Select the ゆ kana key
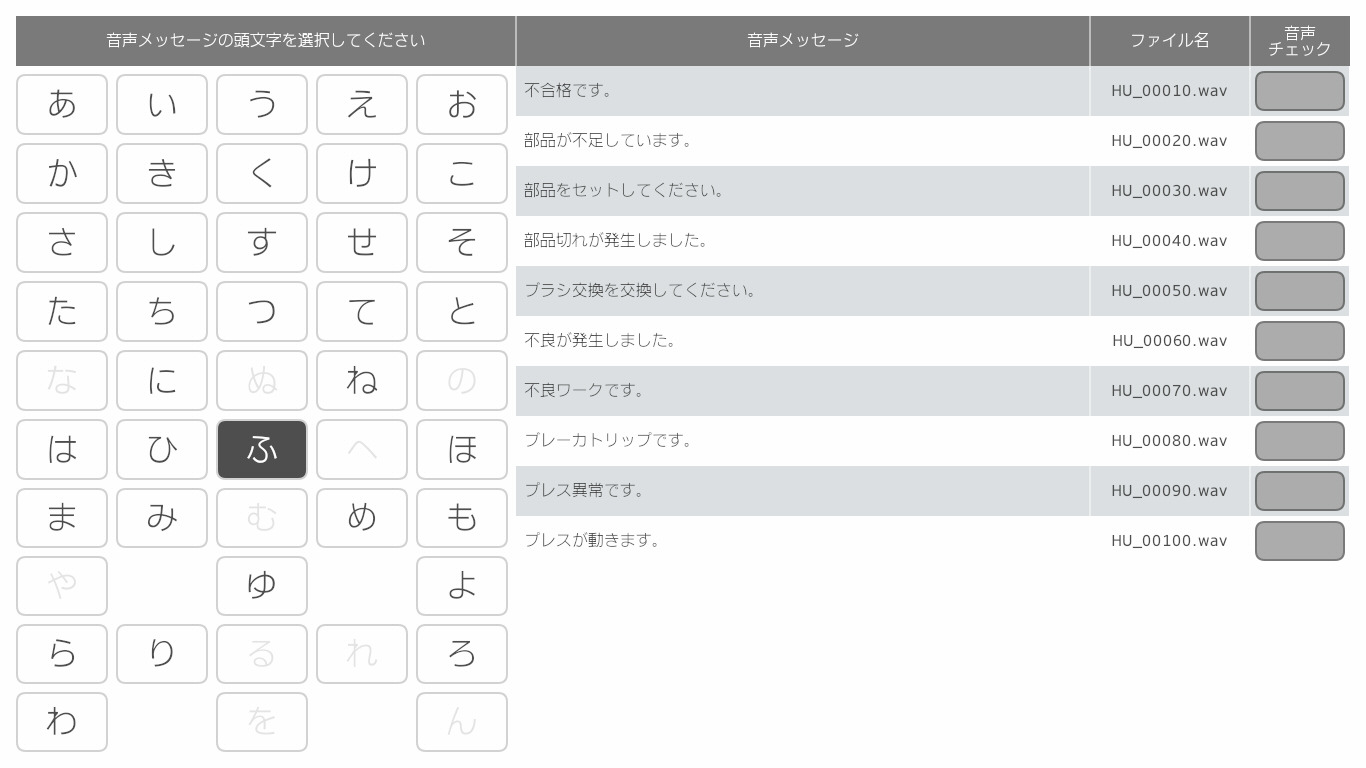 pyautogui.click(x=262, y=586)
